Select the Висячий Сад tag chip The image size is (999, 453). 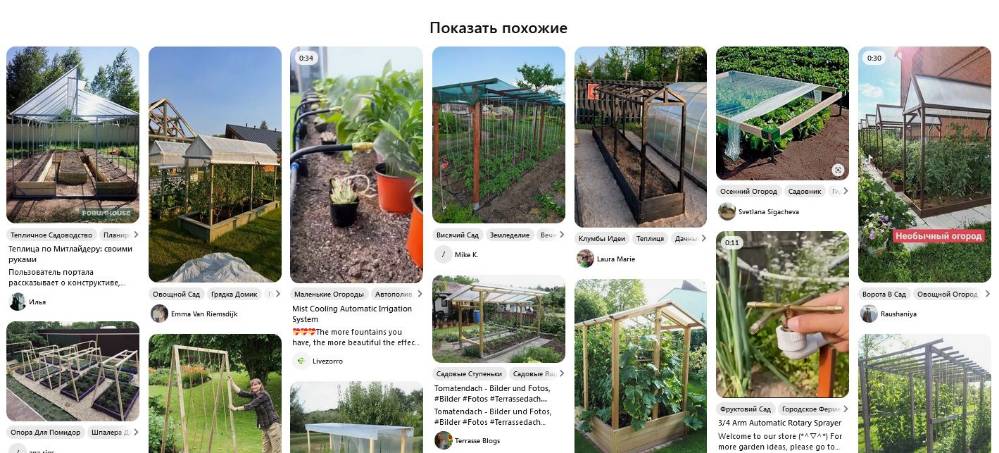pyautogui.click(x=458, y=234)
